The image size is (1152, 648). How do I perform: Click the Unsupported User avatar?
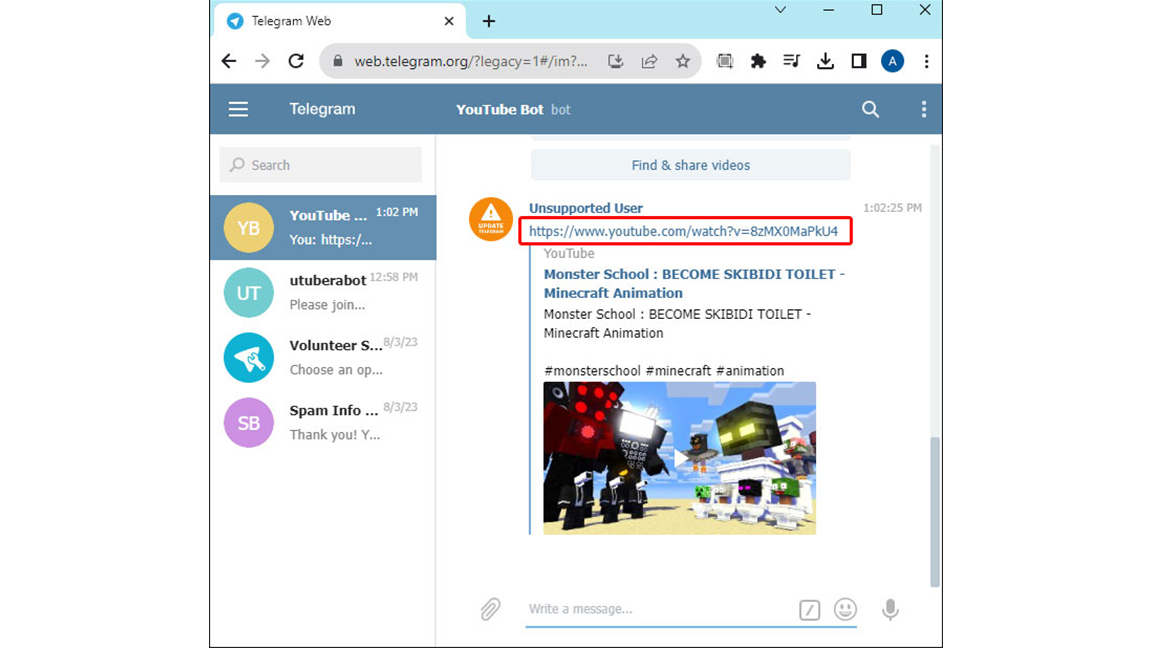coord(491,219)
